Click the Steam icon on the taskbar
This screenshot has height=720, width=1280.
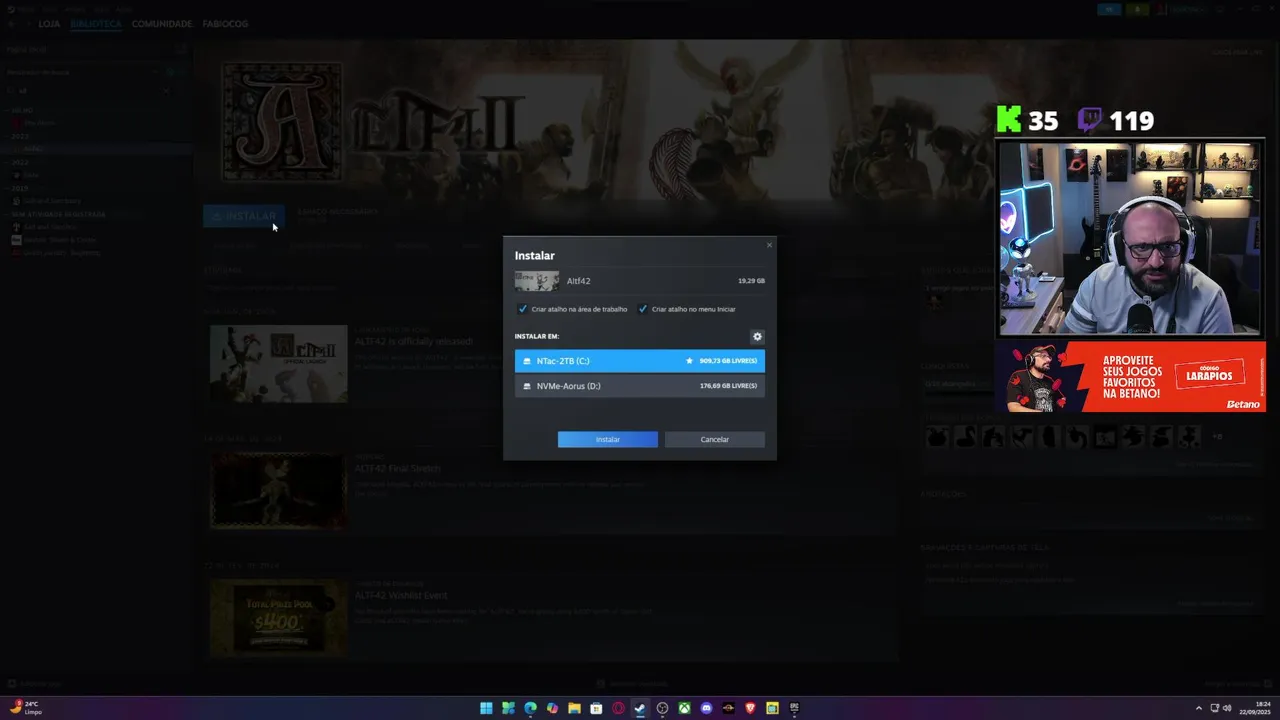click(640, 708)
